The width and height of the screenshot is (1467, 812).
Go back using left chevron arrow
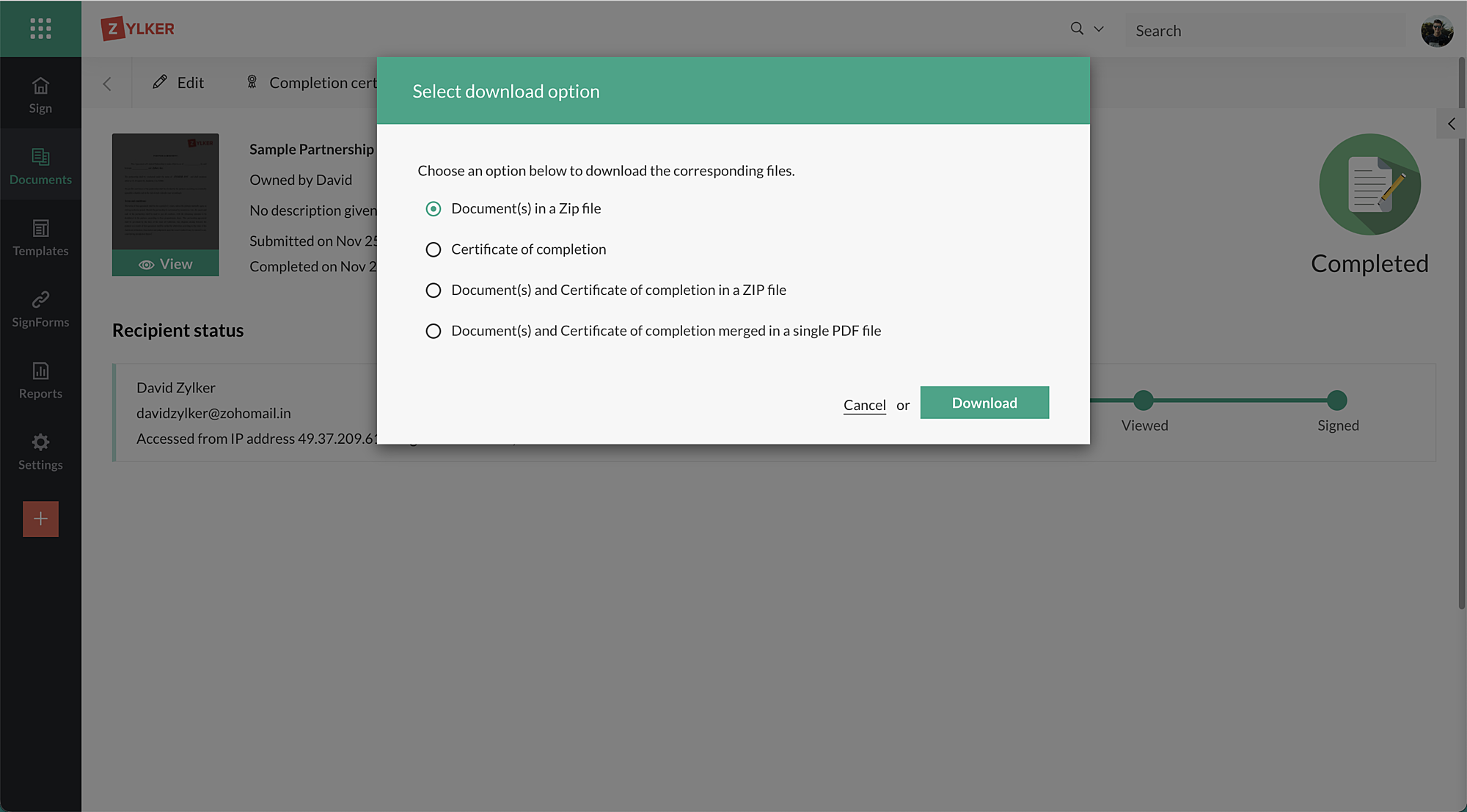107,84
